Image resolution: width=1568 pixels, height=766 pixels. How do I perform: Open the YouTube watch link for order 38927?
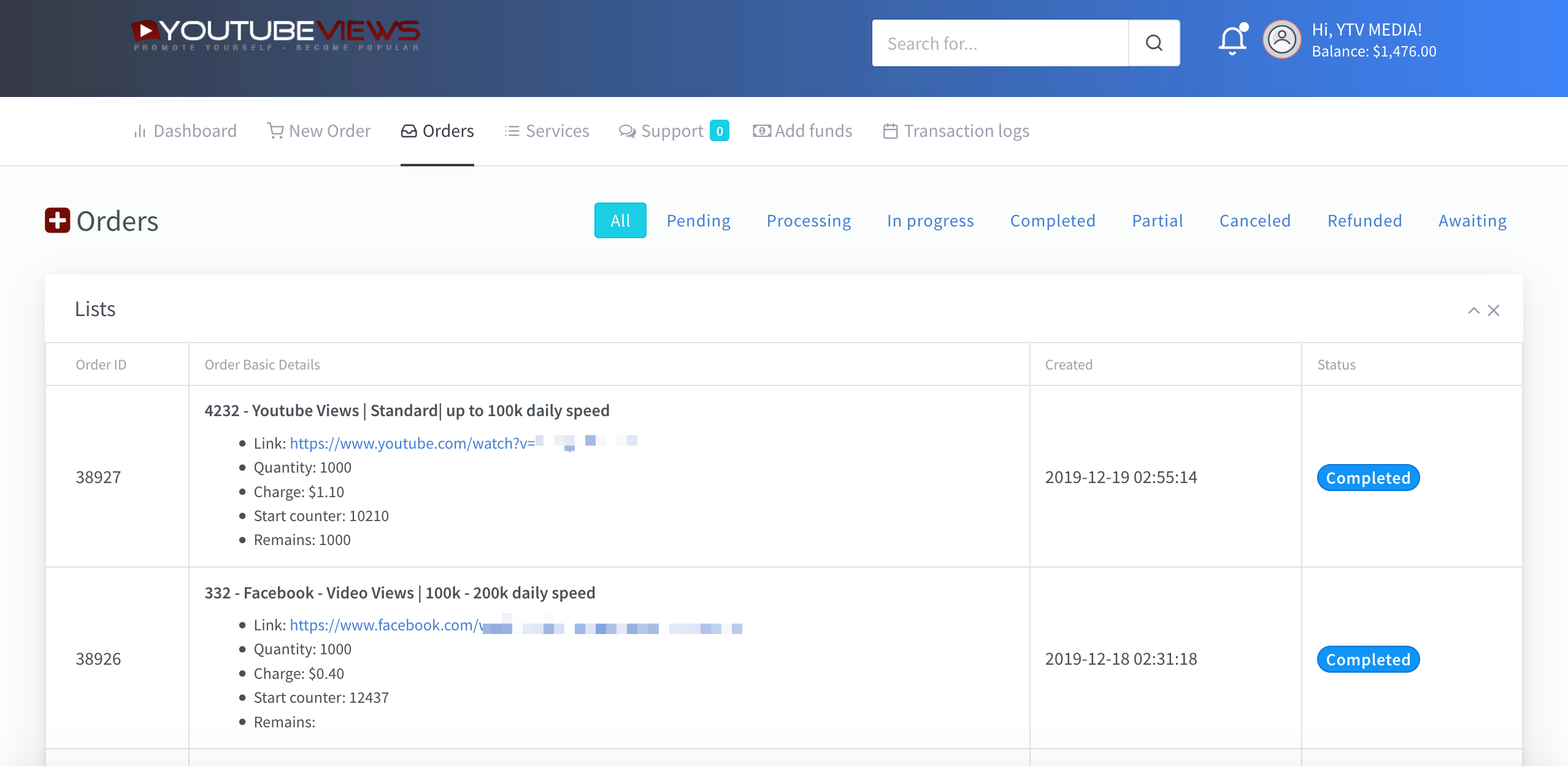coord(412,443)
